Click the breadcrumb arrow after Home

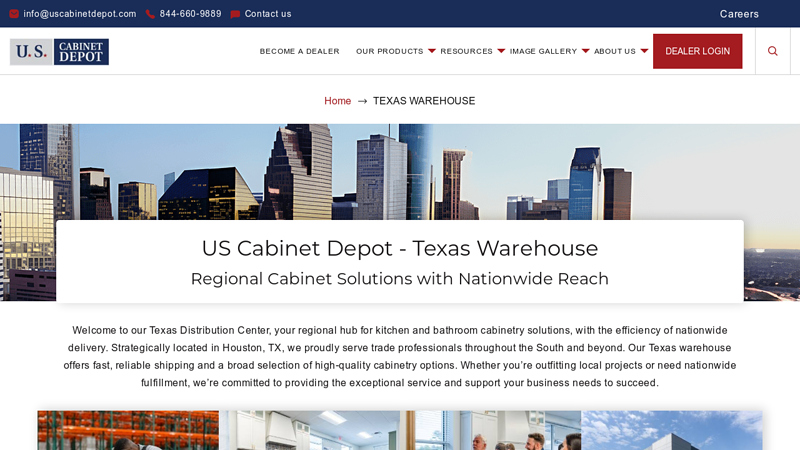362,101
